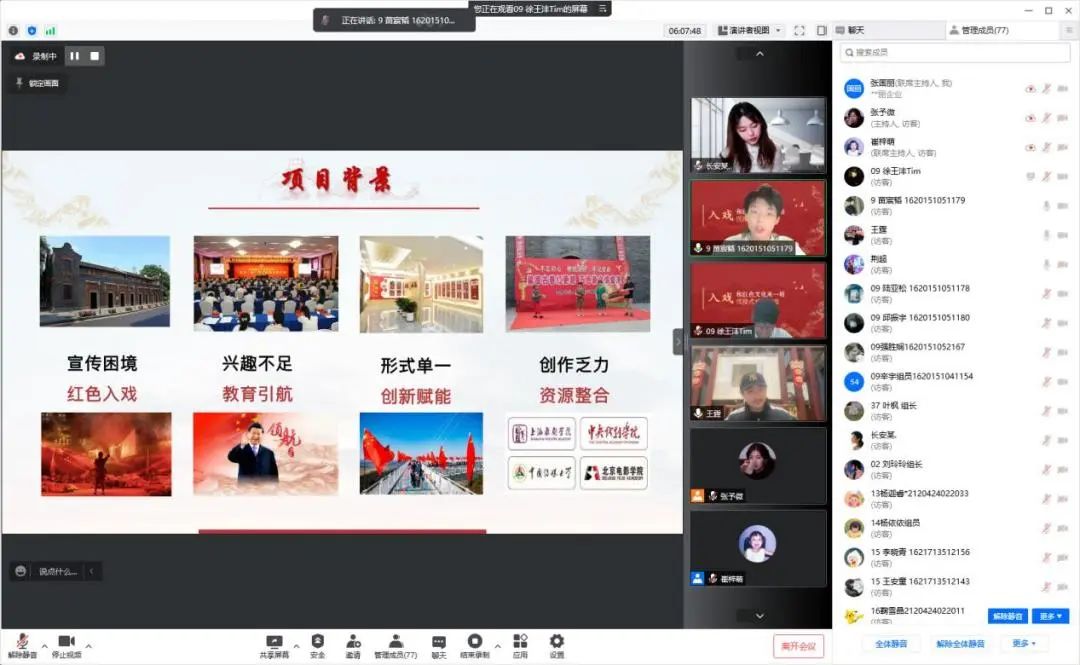Click the 锁定画面 pin icon

click(21, 84)
